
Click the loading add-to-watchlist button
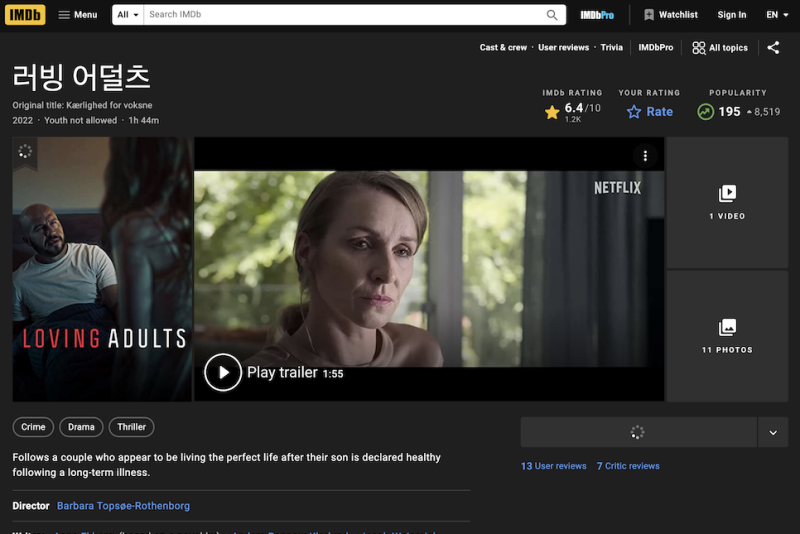click(638, 433)
